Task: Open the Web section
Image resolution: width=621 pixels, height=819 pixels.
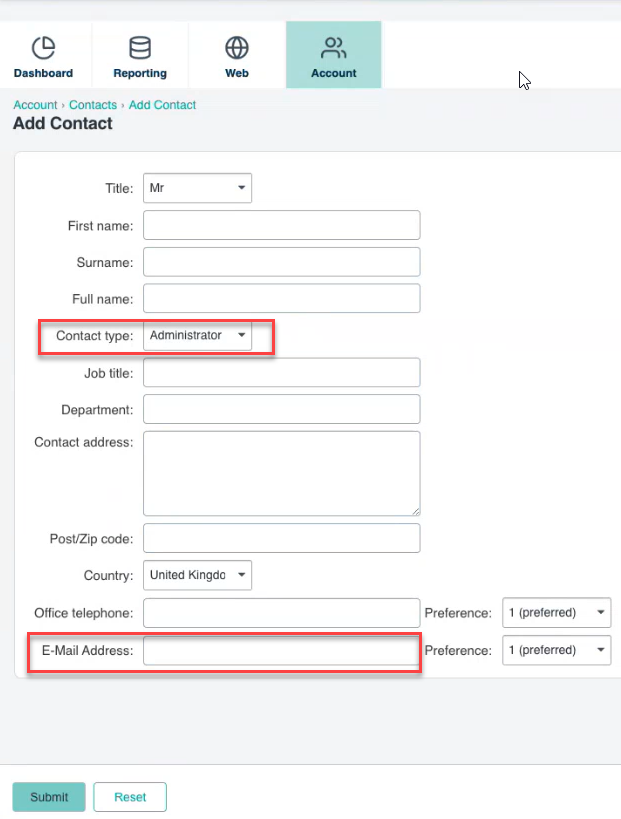Action: [x=236, y=55]
